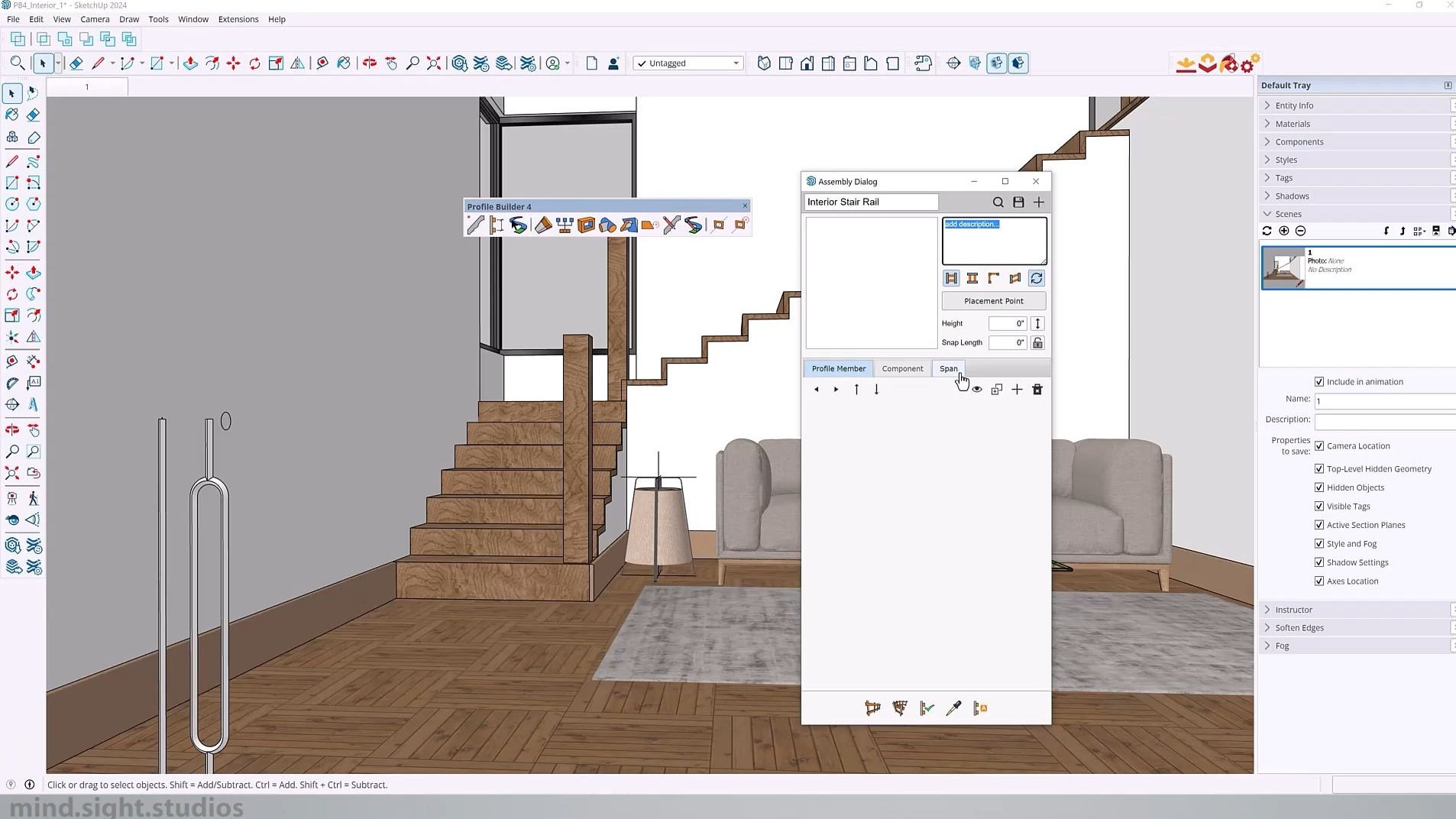Click the Interior Stair Rail name field

click(869, 202)
